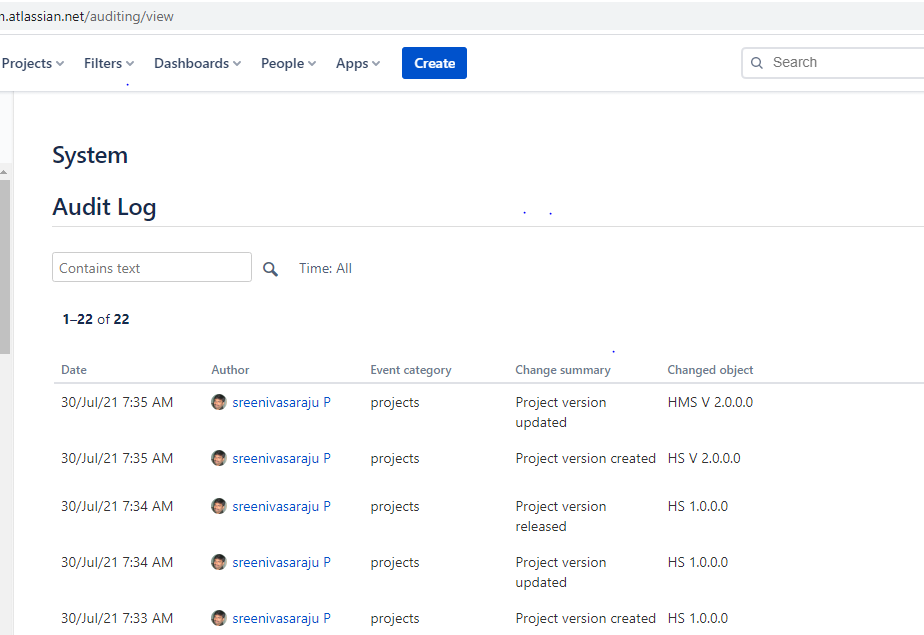Click the author avatar on the 7:33 AM row
This screenshot has width=924, height=635.
tap(219, 619)
